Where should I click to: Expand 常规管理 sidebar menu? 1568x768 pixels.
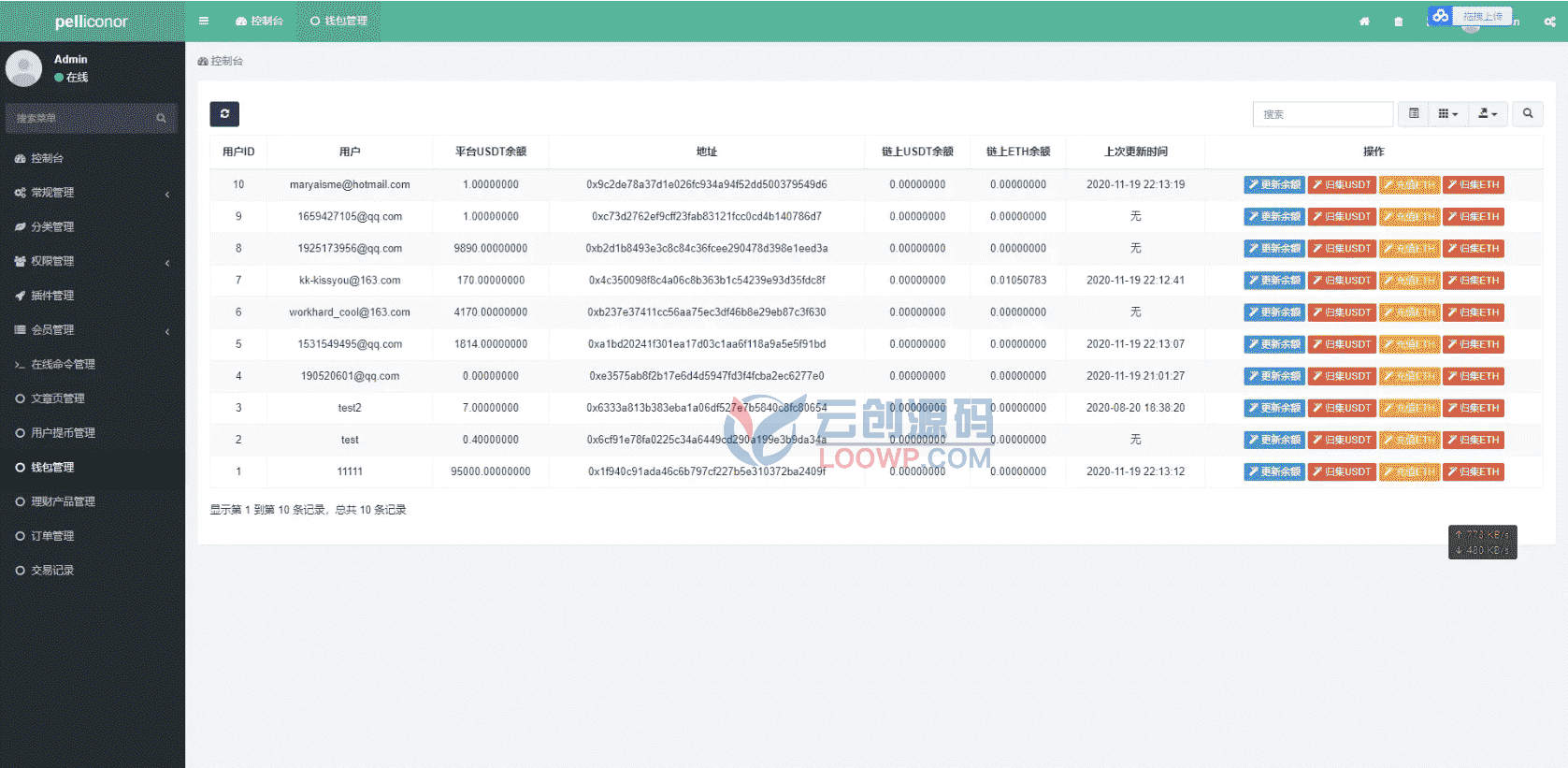click(x=92, y=193)
